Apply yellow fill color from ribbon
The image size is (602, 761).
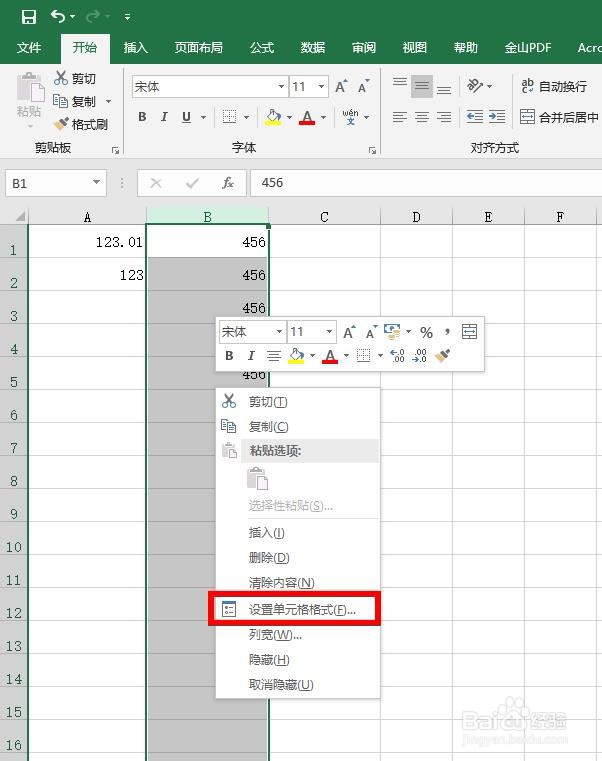[x=274, y=117]
